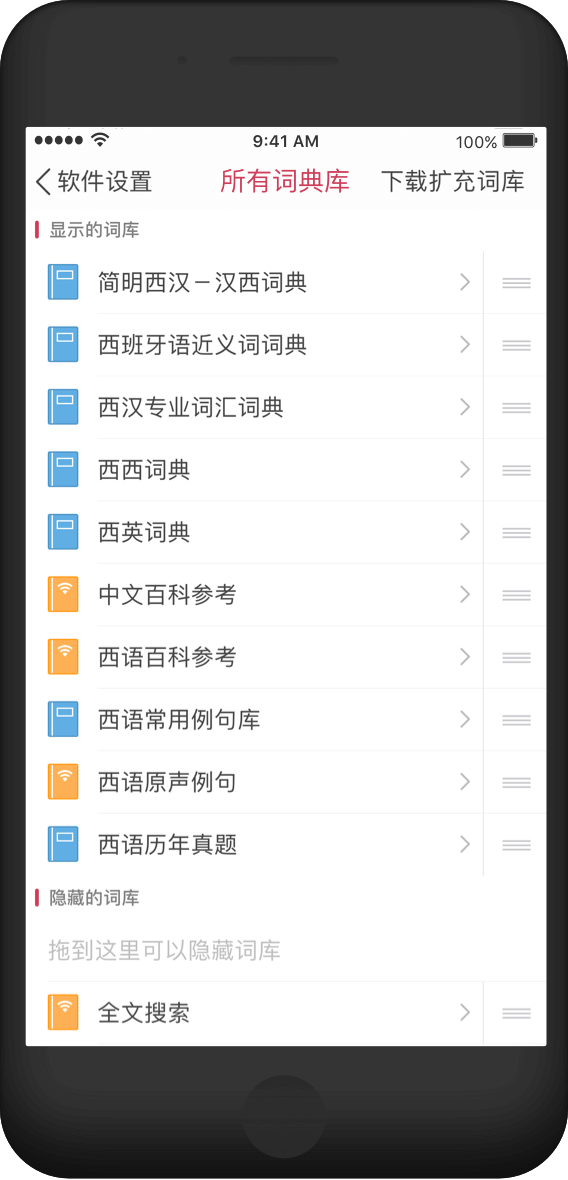Tap orange book icon beside 西语百科参考
The image size is (568, 1180).
point(63,657)
